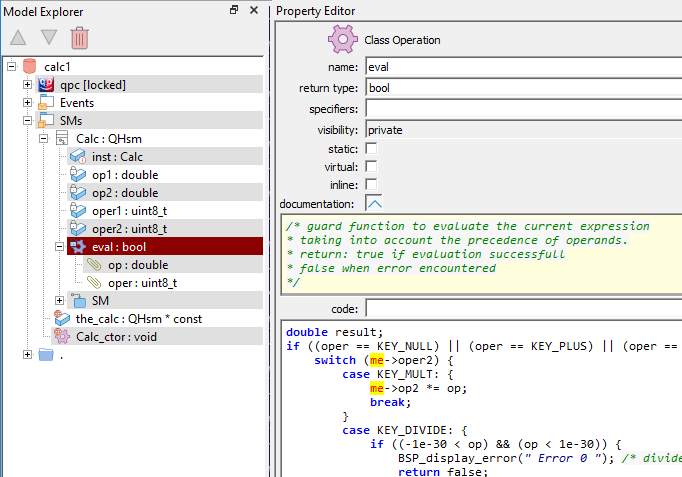Click the delete trash can icon
The height and width of the screenshot is (477, 682).
(x=80, y=39)
